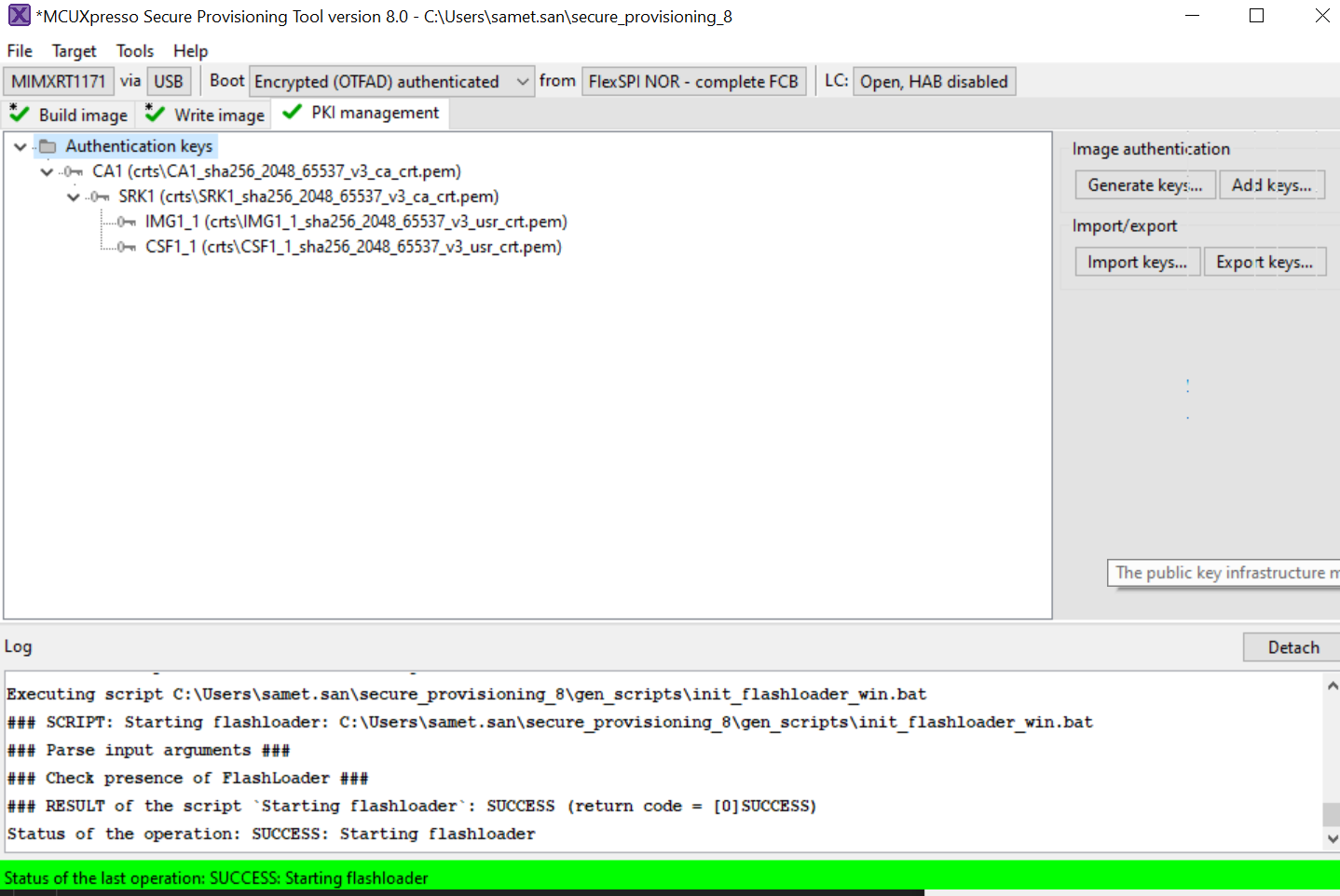
Task: Click the checkmark icon on Write image tab
Action: point(153,114)
